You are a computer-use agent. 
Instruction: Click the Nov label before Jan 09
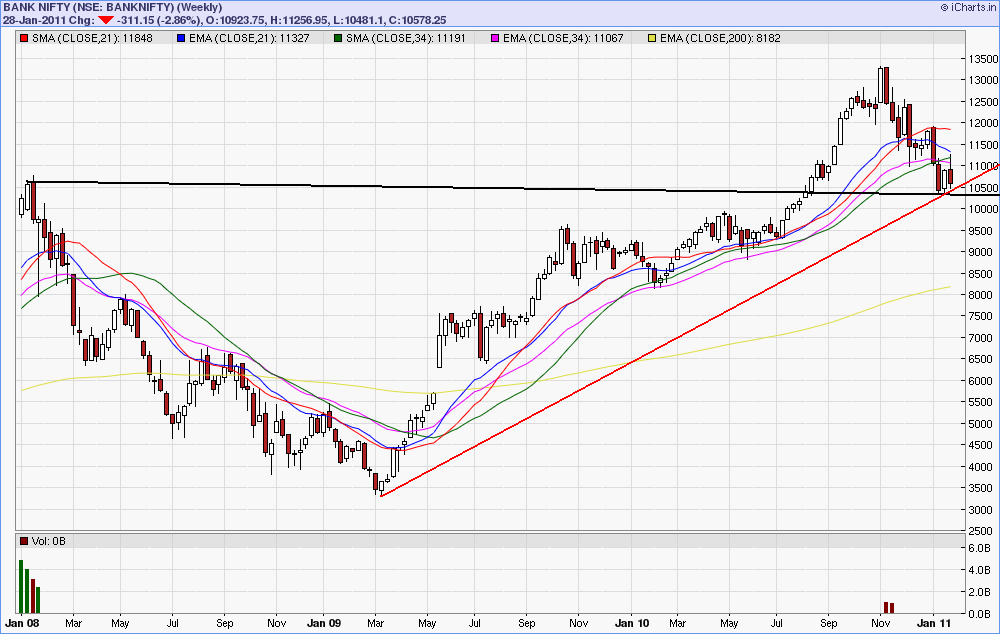[276, 623]
